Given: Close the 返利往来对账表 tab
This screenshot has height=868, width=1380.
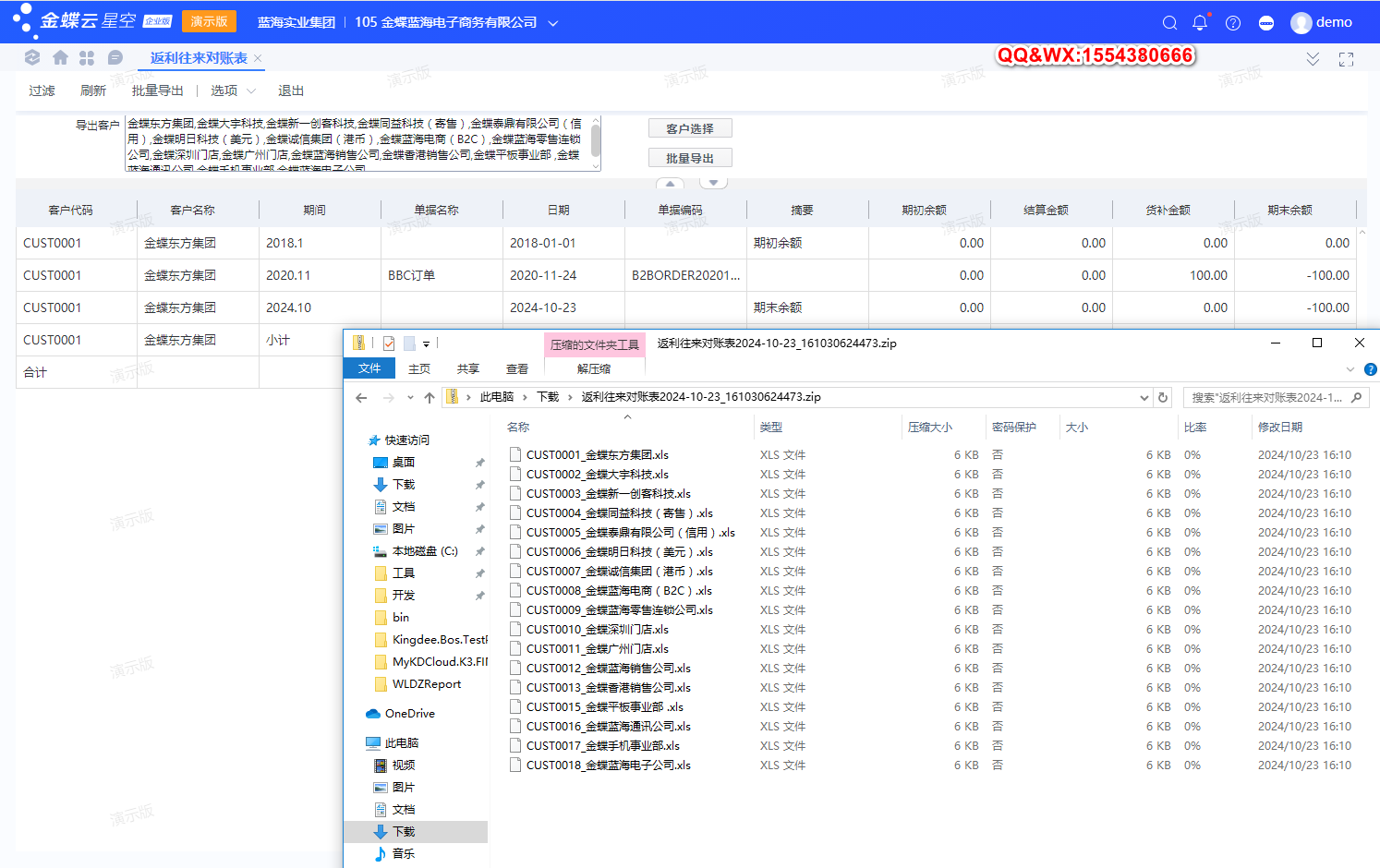Looking at the screenshot, I should coord(258,58).
